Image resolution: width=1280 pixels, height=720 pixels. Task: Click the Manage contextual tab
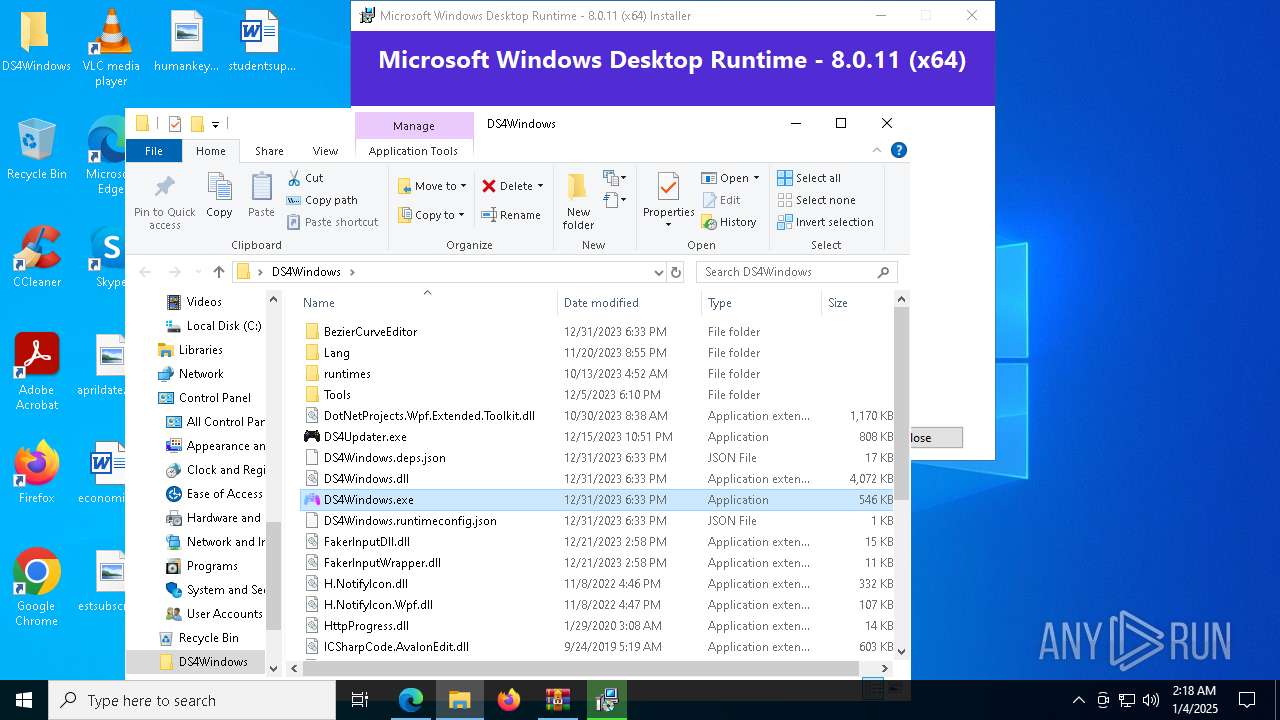(x=414, y=126)
